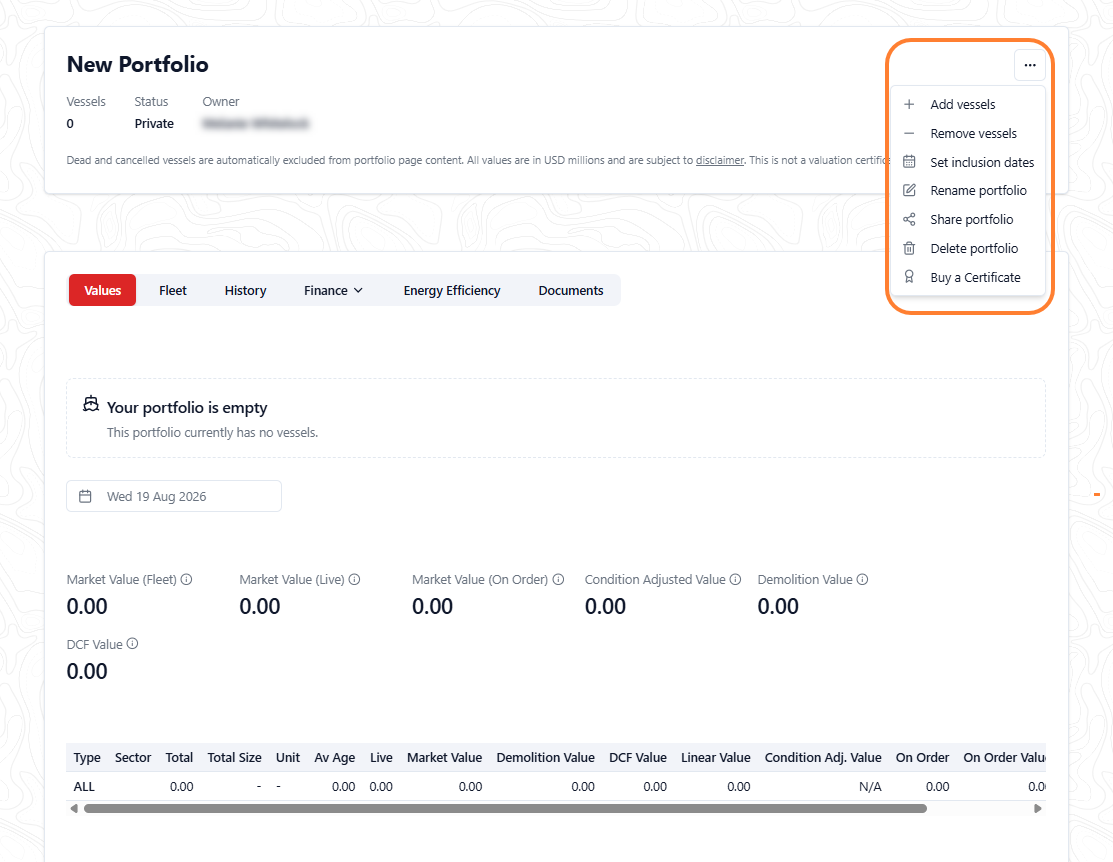Screen dimensions: 1113x862
Task: Select Set inclusion dates menu entry
Action: (967, 163)
